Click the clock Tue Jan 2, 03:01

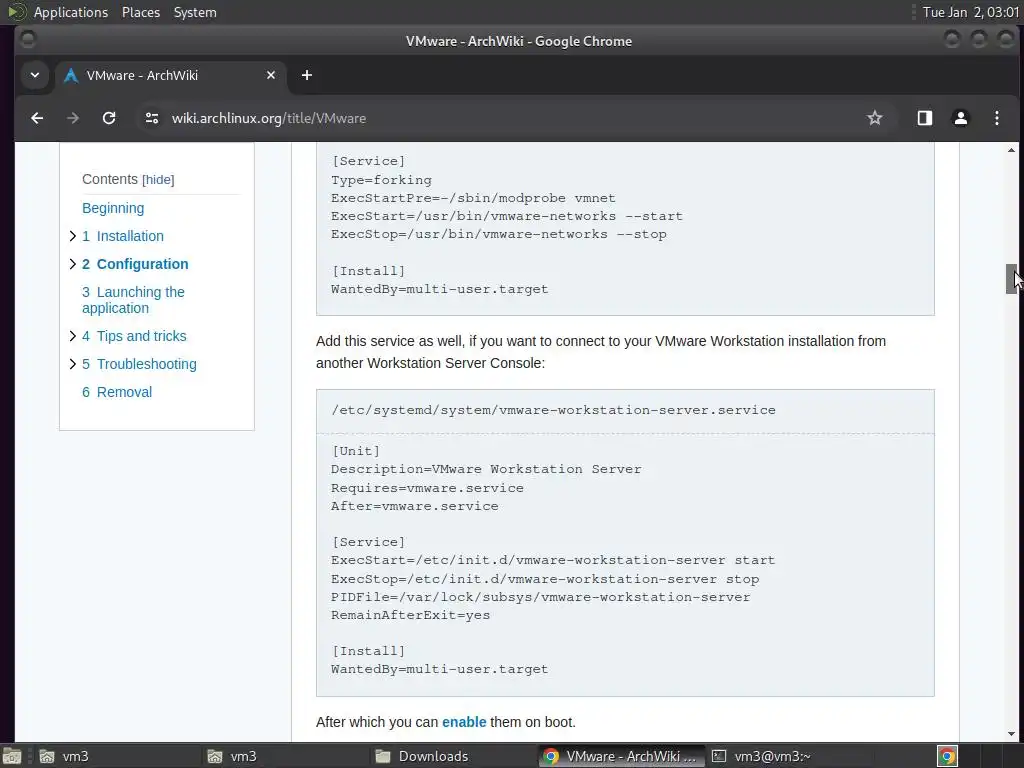pos(970,12)
